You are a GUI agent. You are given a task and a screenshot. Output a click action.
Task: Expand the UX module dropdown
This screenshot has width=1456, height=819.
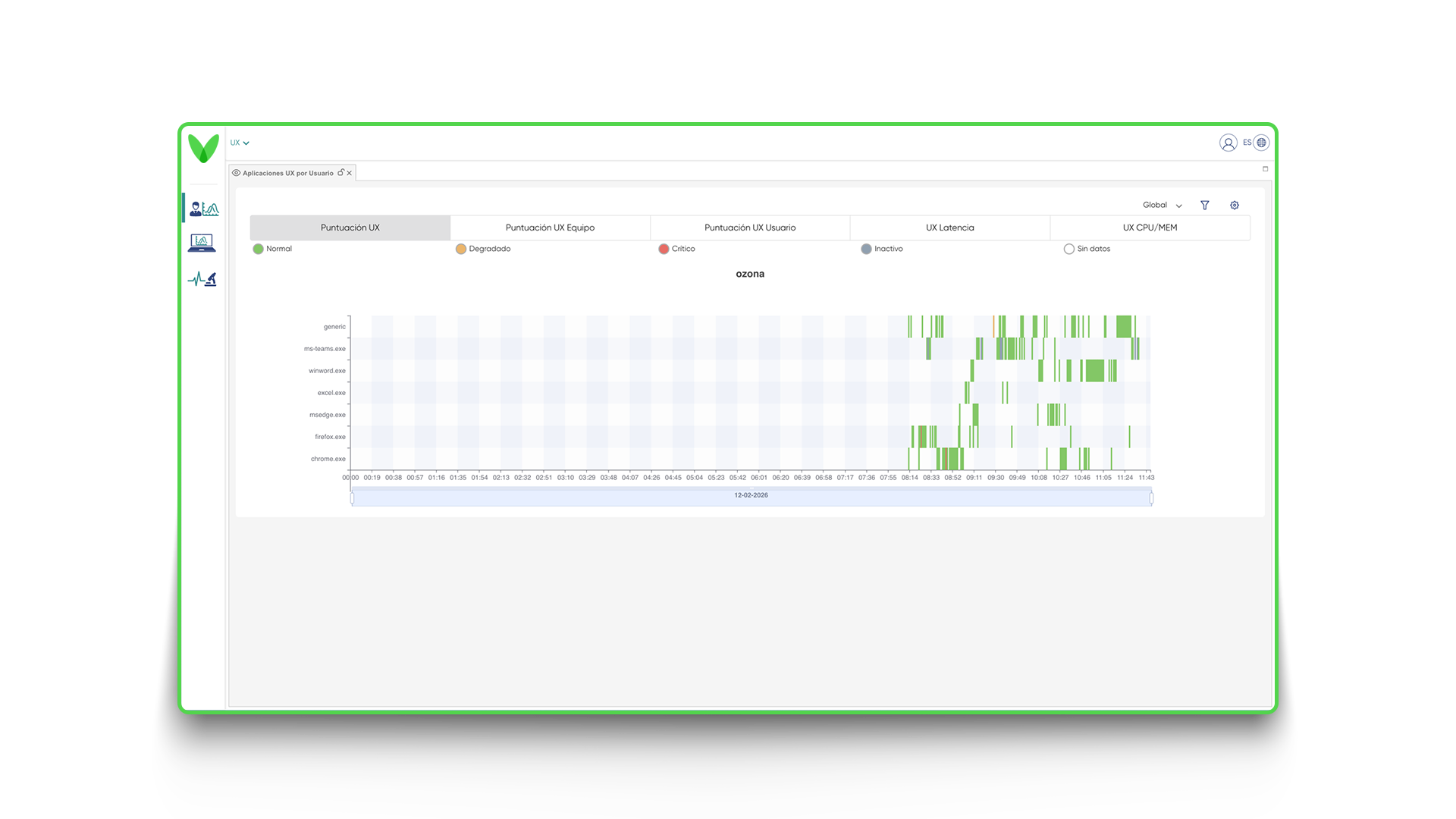click(x=240, y=143)
